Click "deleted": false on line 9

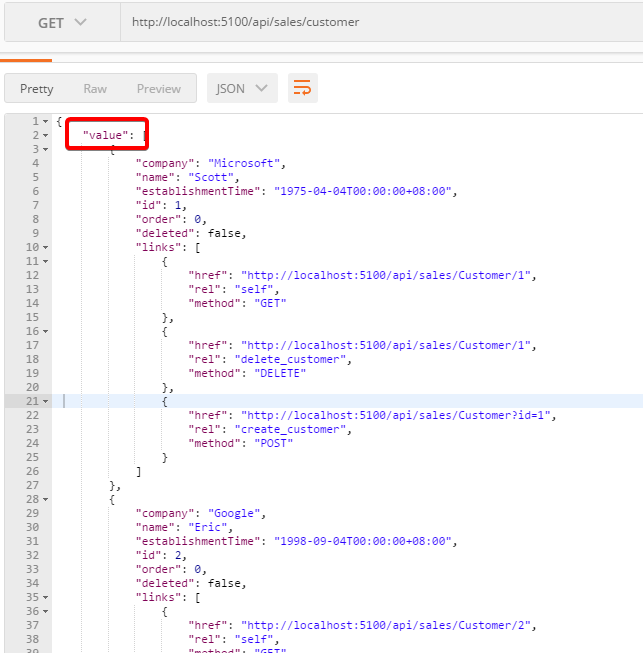click(x=188, y=233)
